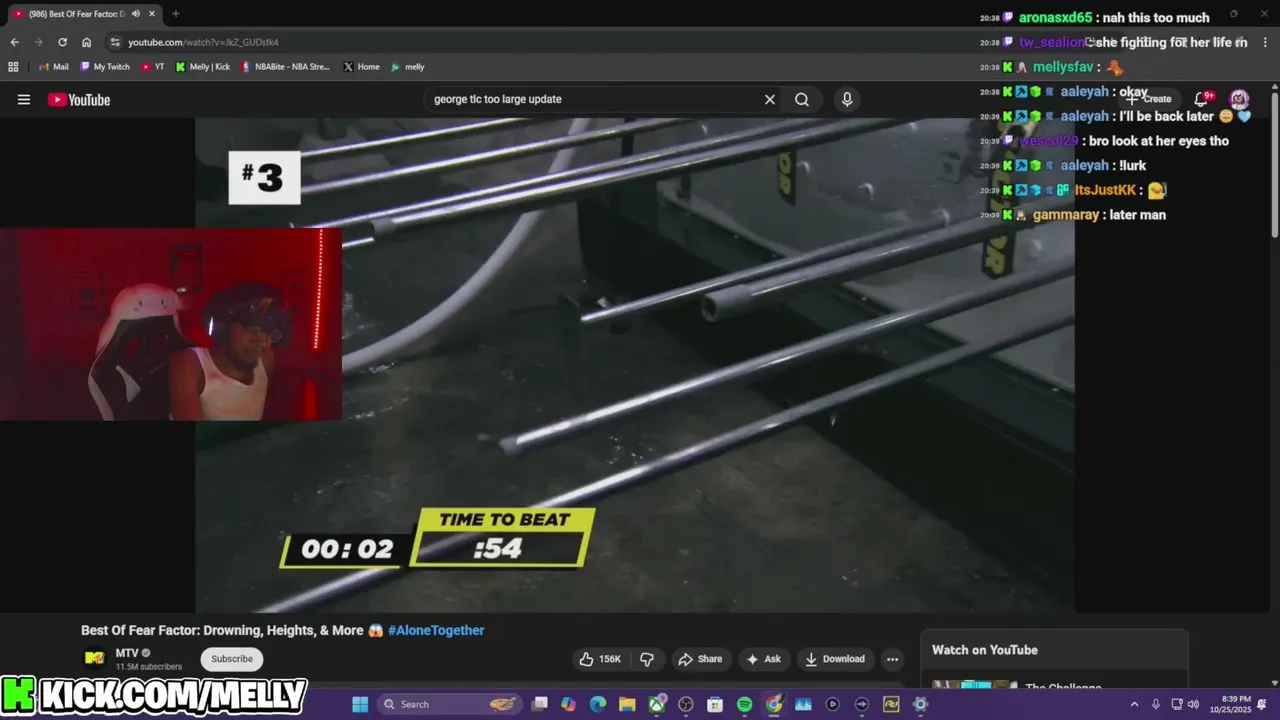The width and height of the screenshot is (1280, 720).
Task: Open the MTV channel name link
Action: 127,653
